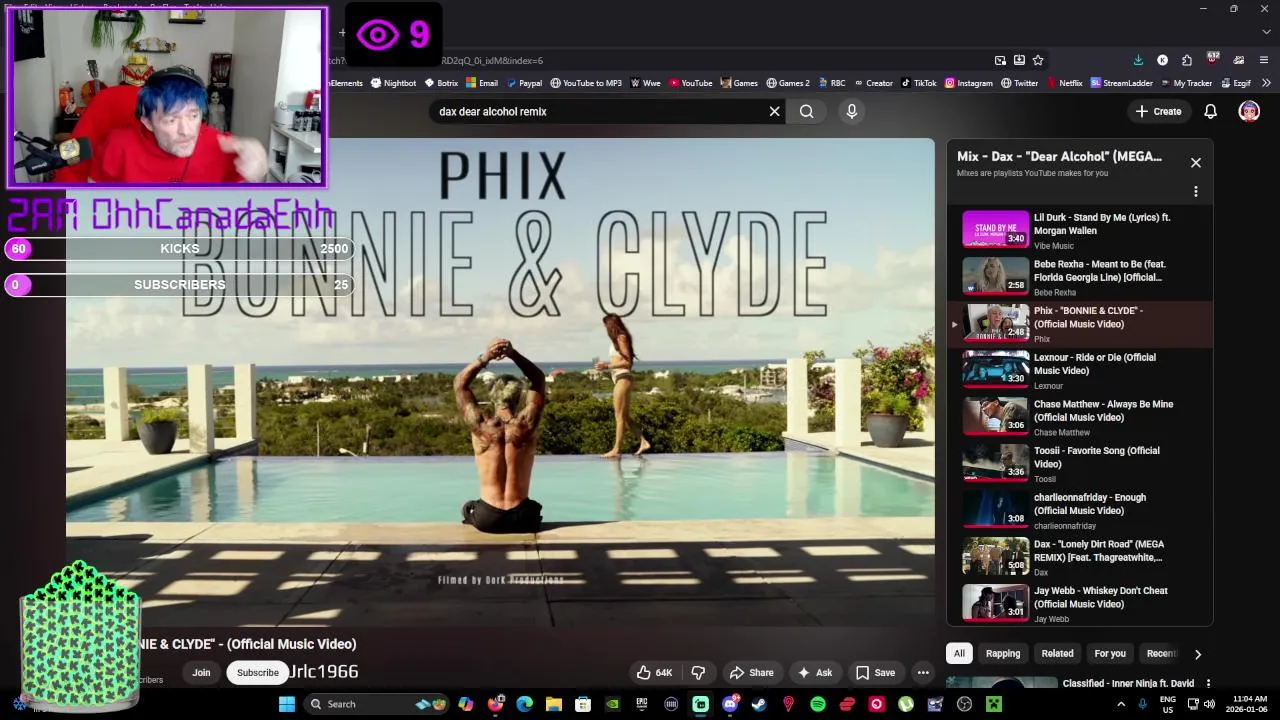Clear the YouTube search box text

pyautogui.click(x=774, y=111)
